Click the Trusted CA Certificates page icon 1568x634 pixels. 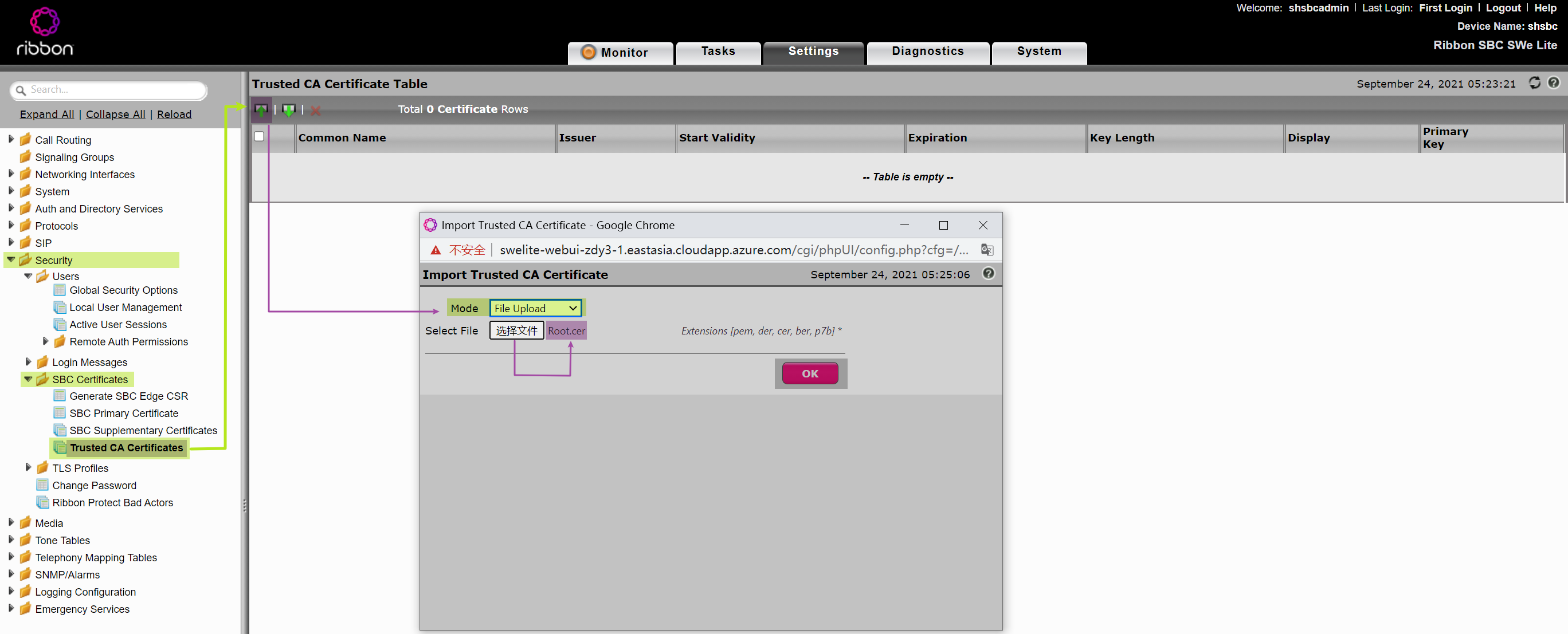pyautogui.click(x=60, y=448)
